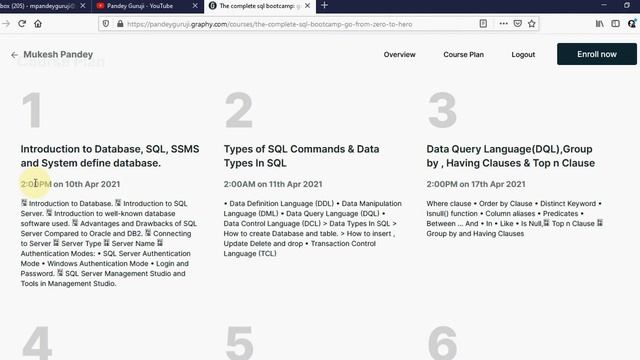640x360 pixels.
Task: Open a new tab with plus icon
Action: click(324, 5)
